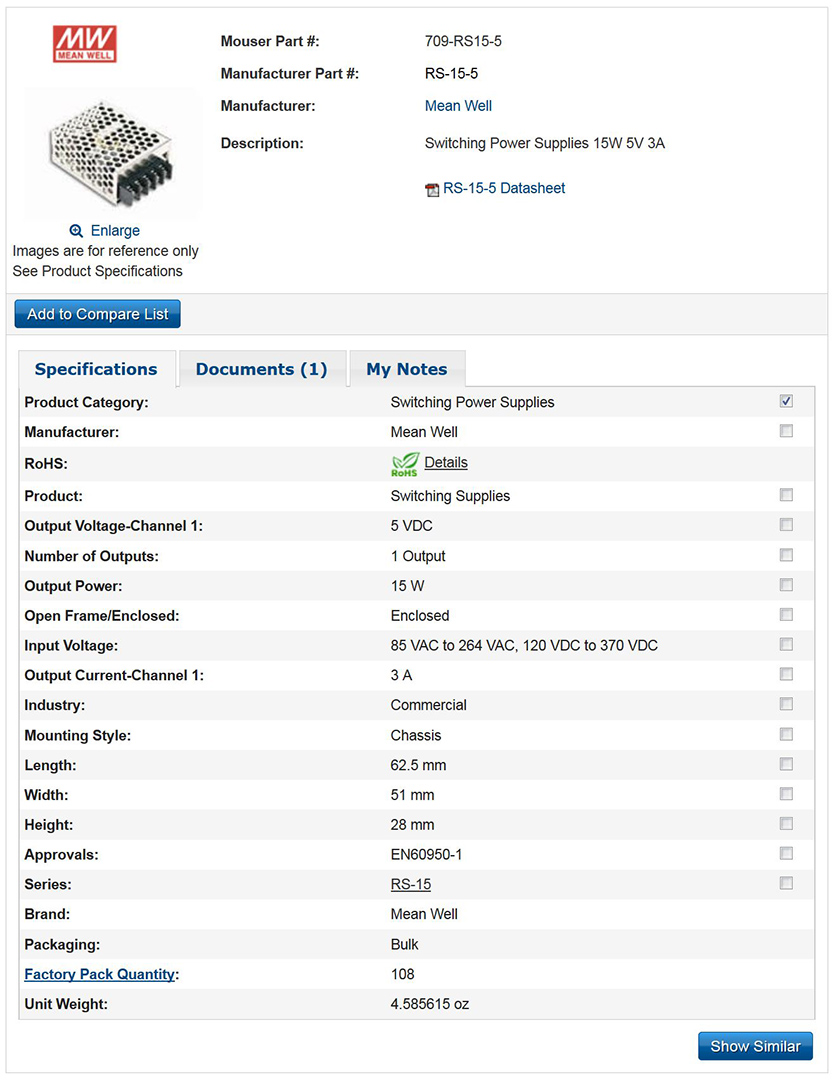Check the Series specification checkbox
The height and width of the screenshot is (1080, 832).
point(786,884)
